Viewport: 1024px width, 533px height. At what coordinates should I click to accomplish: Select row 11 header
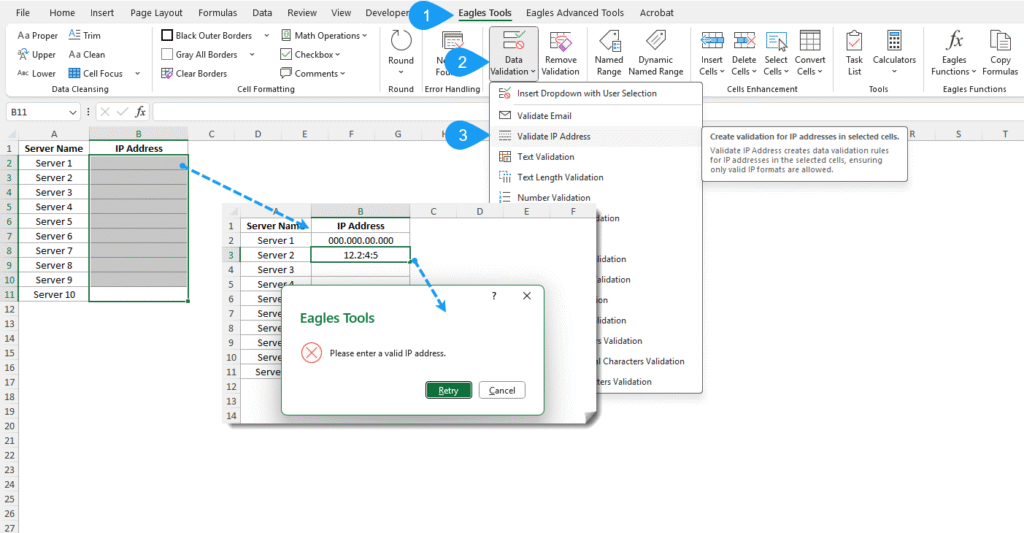9,295
